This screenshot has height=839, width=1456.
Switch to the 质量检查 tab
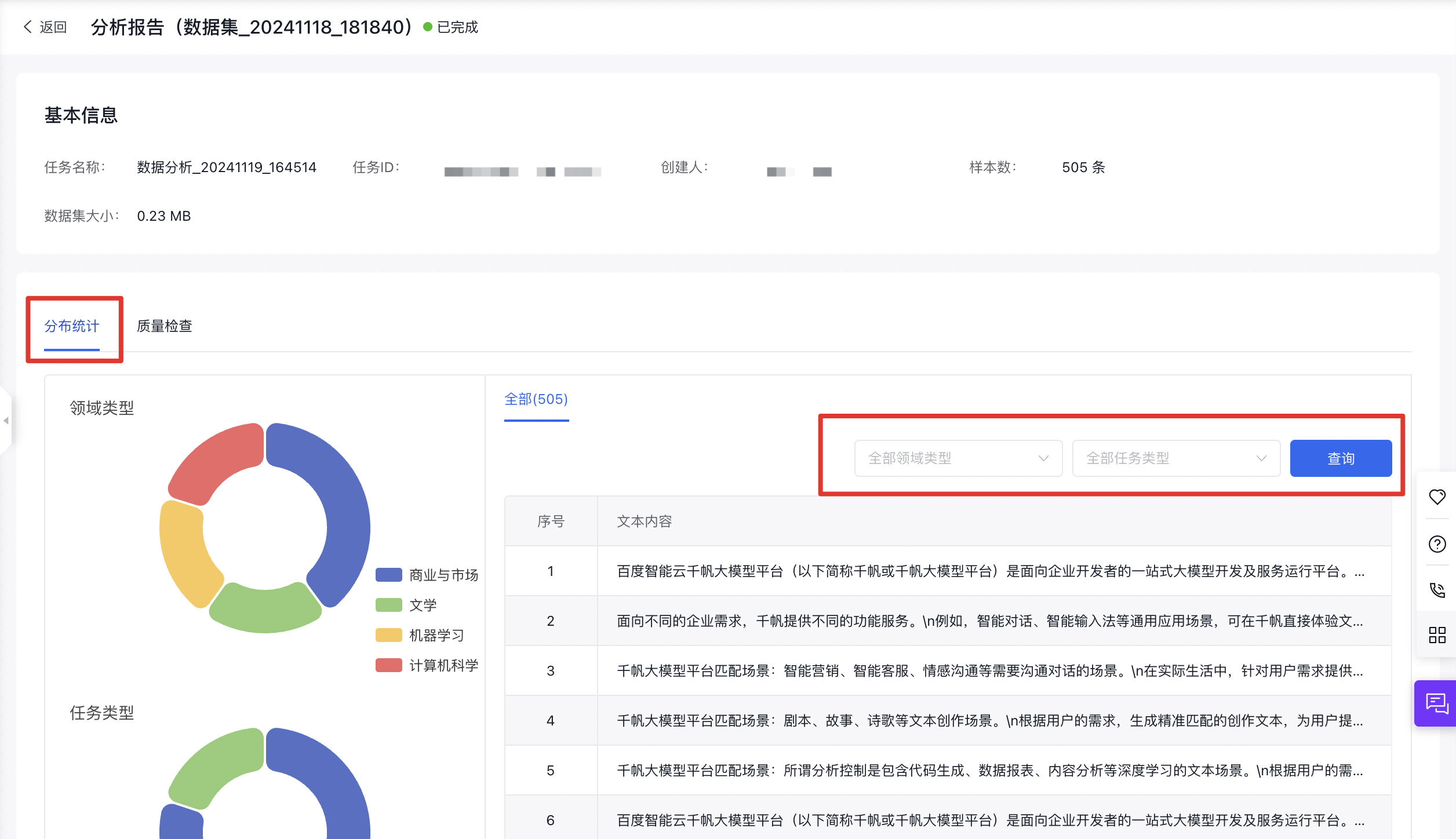tap(164, 326)
